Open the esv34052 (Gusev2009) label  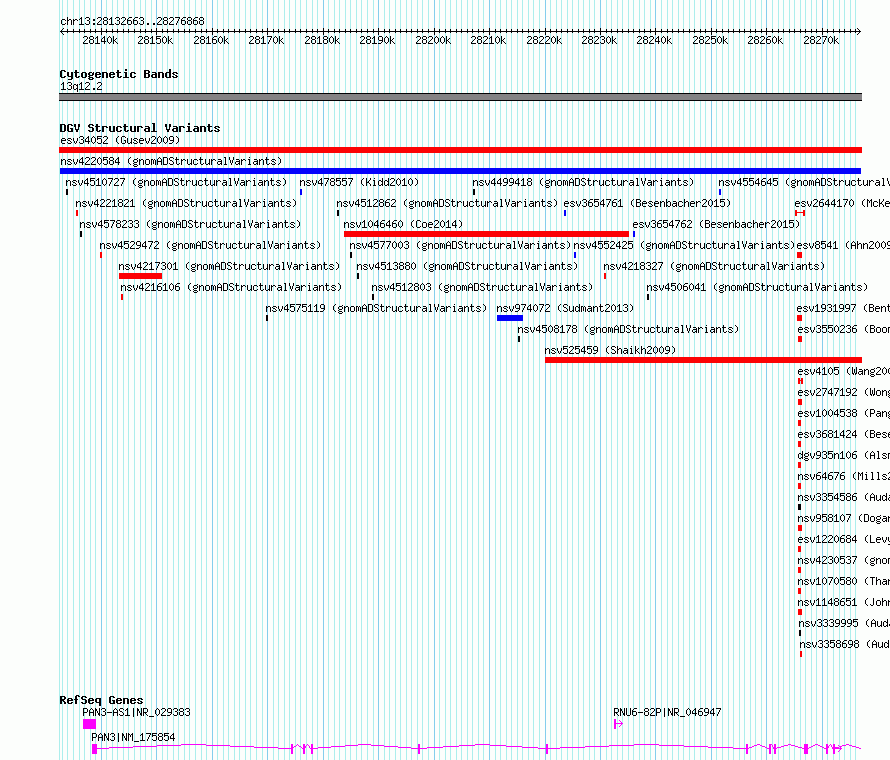(x=120, y=140)
